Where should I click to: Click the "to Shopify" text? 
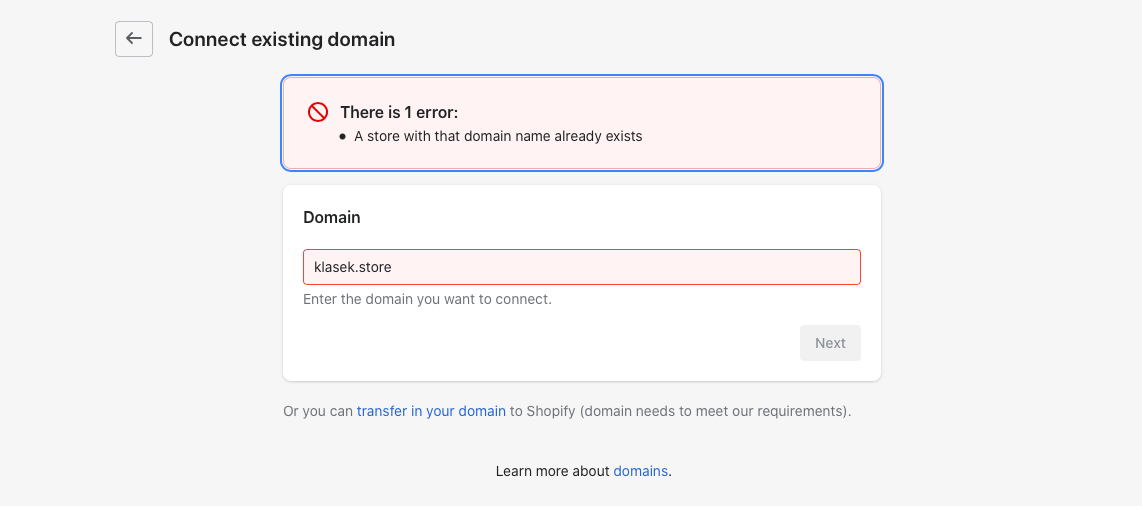543,411
